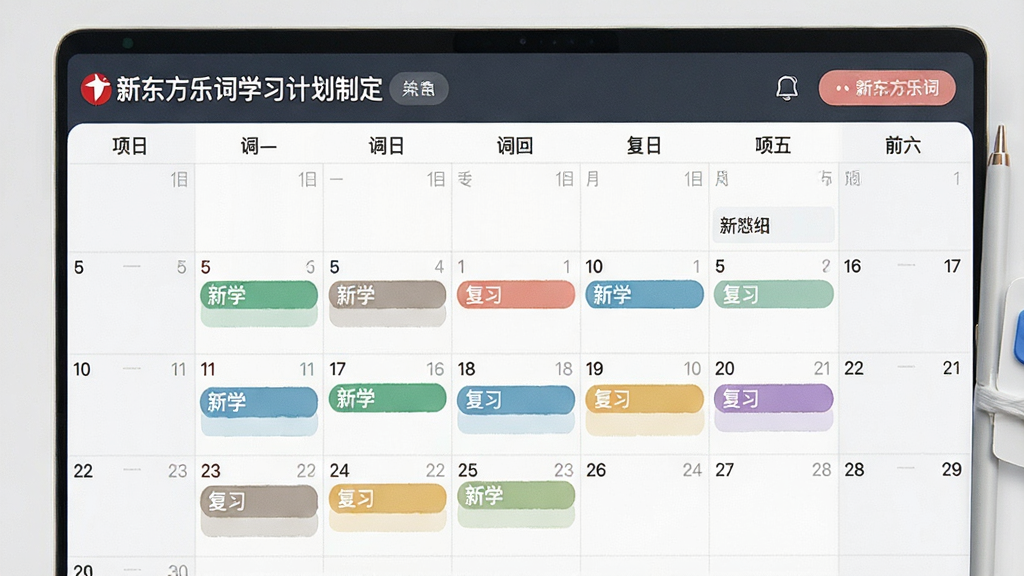Open the light green 复习 event under 顷五
The image size is (1024, 576).
tap(773, 295)
